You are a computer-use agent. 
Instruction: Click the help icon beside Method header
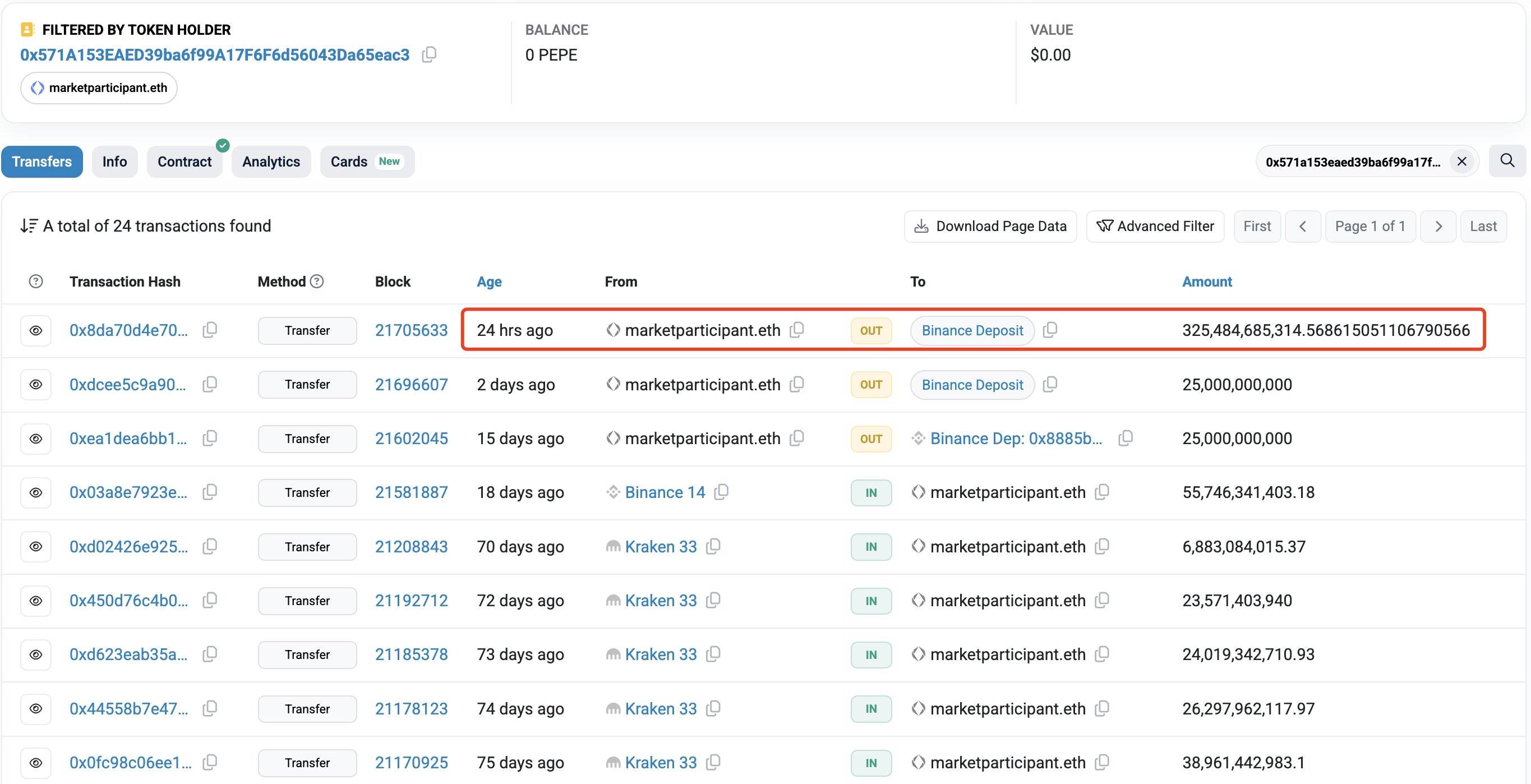(x=317, y=281)
